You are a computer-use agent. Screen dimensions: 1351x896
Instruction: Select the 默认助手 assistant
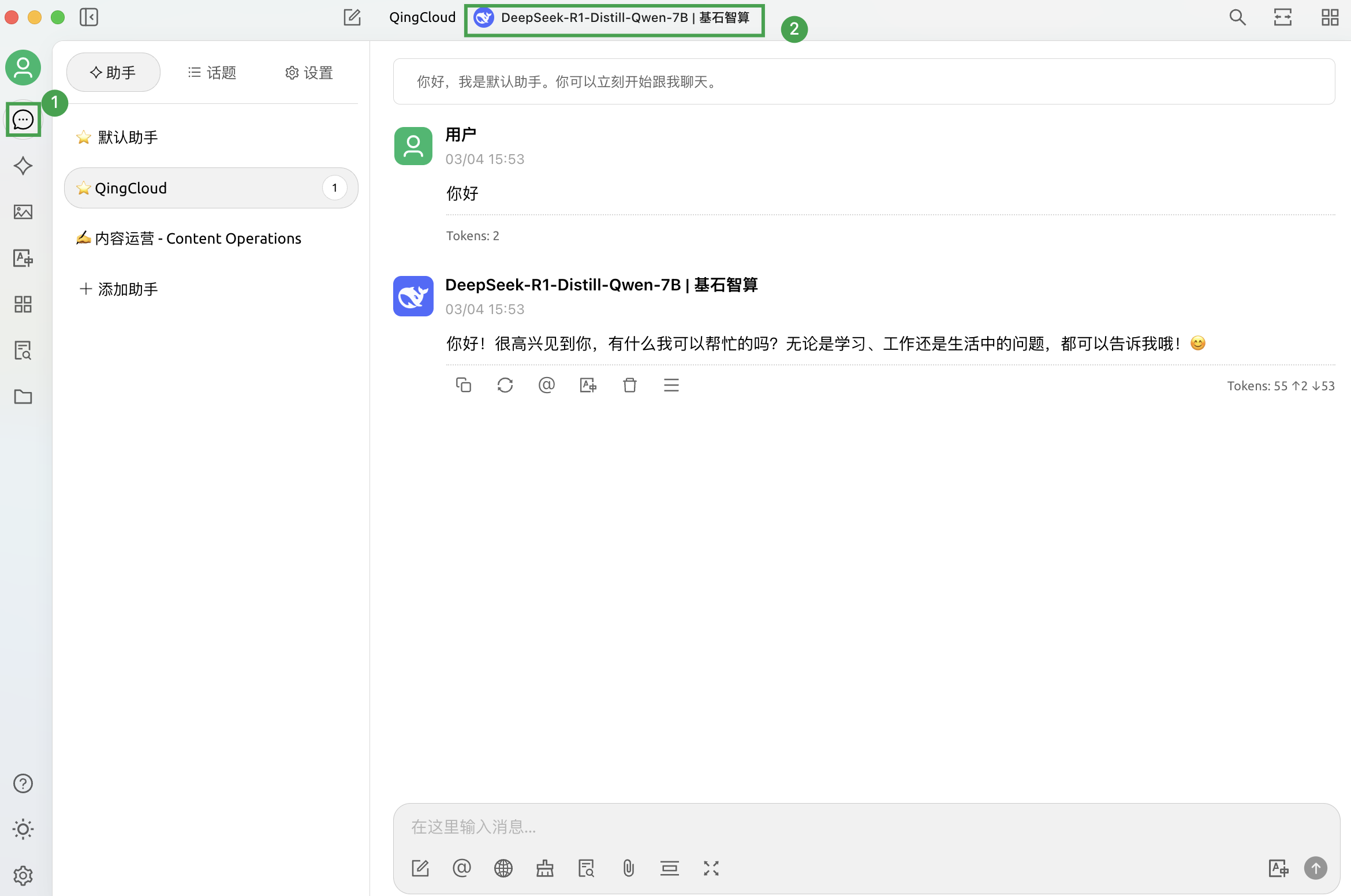point(211,137)
